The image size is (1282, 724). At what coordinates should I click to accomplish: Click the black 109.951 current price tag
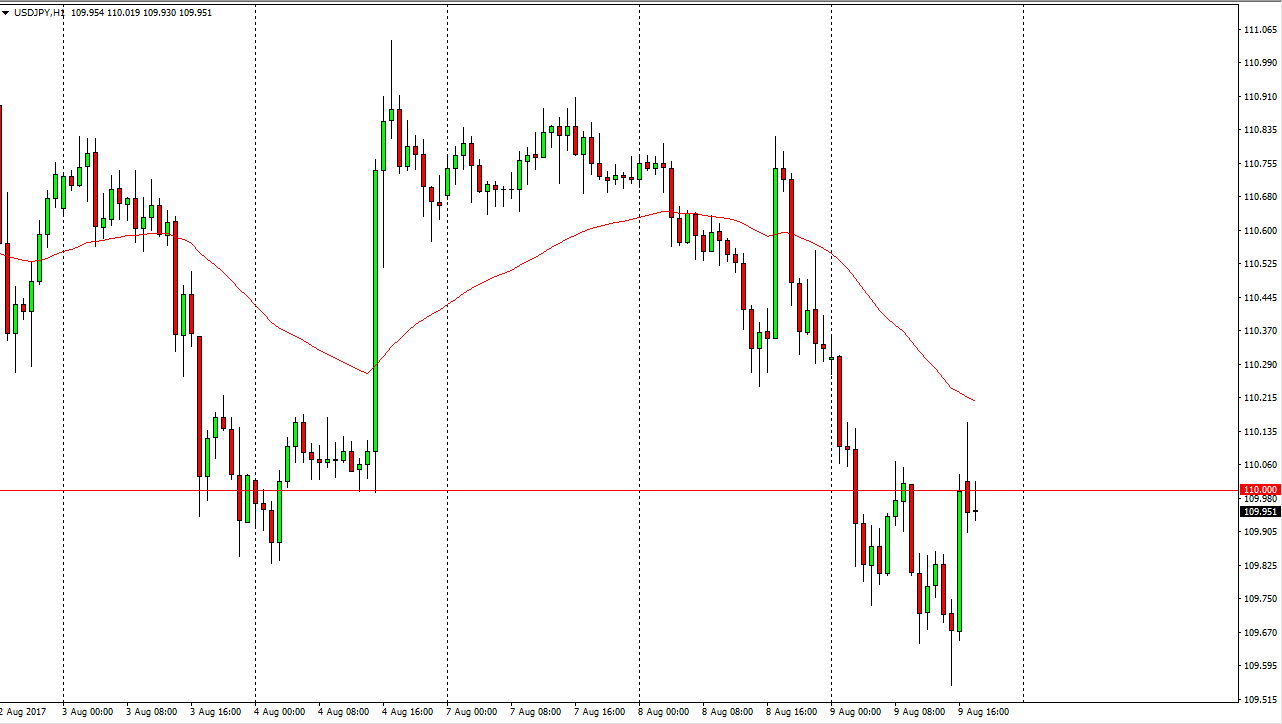(x=1259, y=511)
